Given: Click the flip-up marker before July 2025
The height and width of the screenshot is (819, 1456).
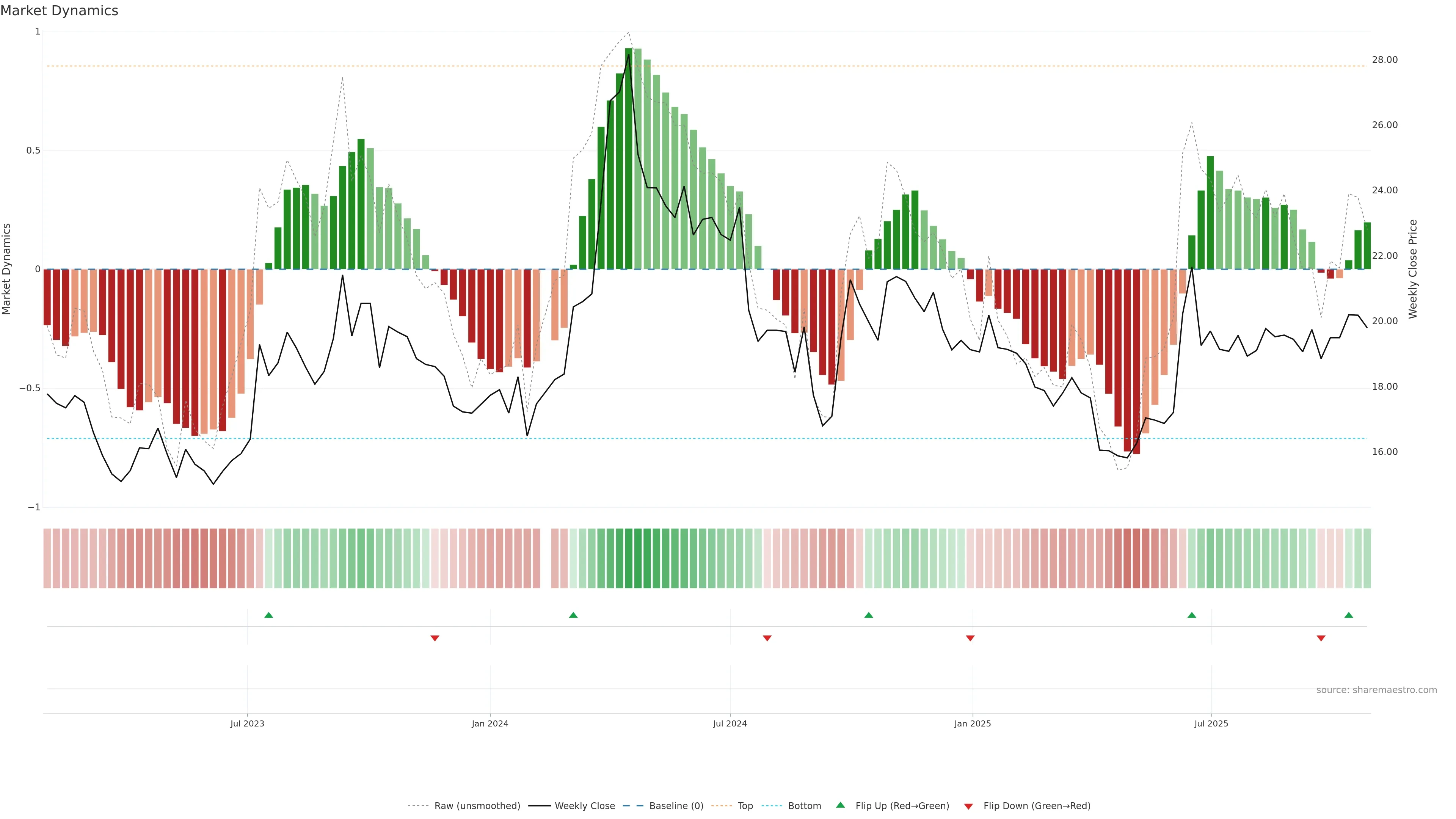Looking at the screenshot, I should [1191, 615].
